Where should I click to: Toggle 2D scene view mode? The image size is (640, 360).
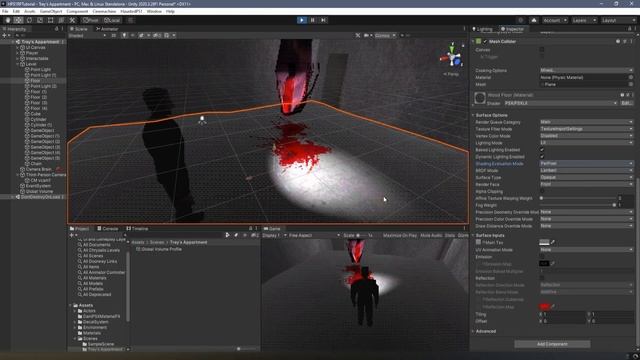pyautogui.click(x=113, y=36)
